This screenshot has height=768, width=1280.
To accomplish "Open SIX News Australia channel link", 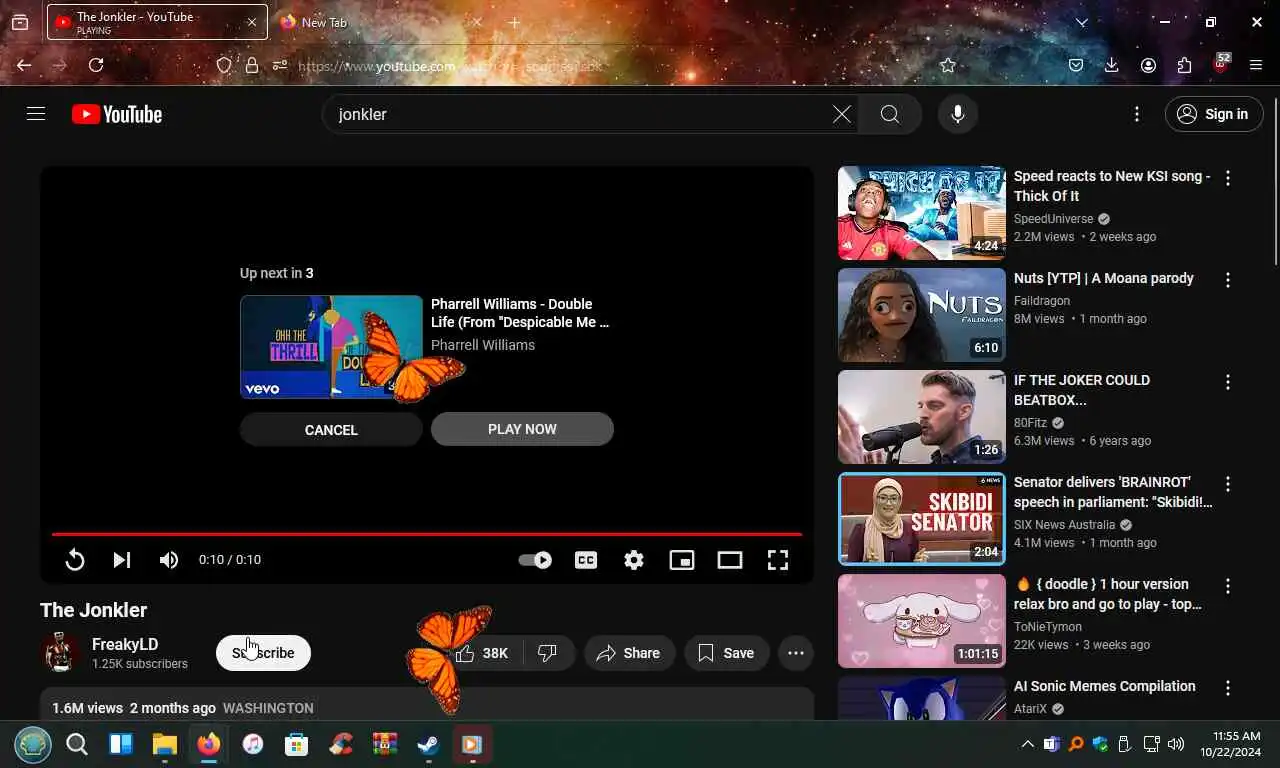I will click(1064, 525).
